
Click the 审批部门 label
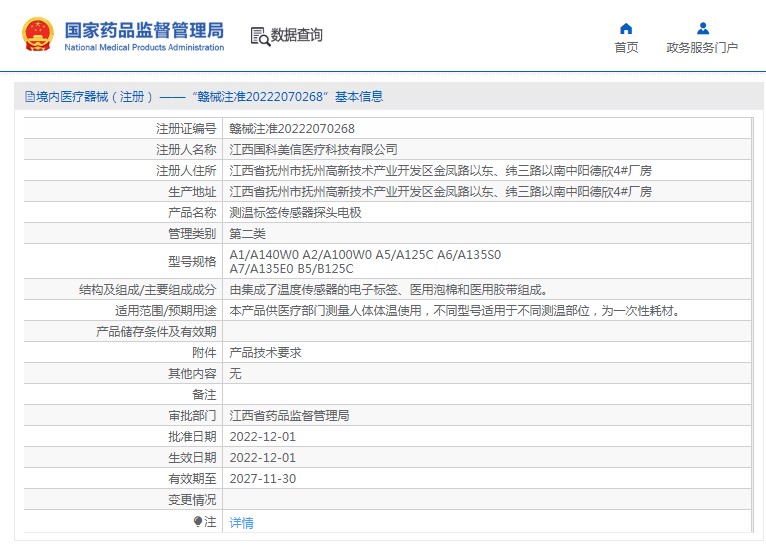(192, 416)
